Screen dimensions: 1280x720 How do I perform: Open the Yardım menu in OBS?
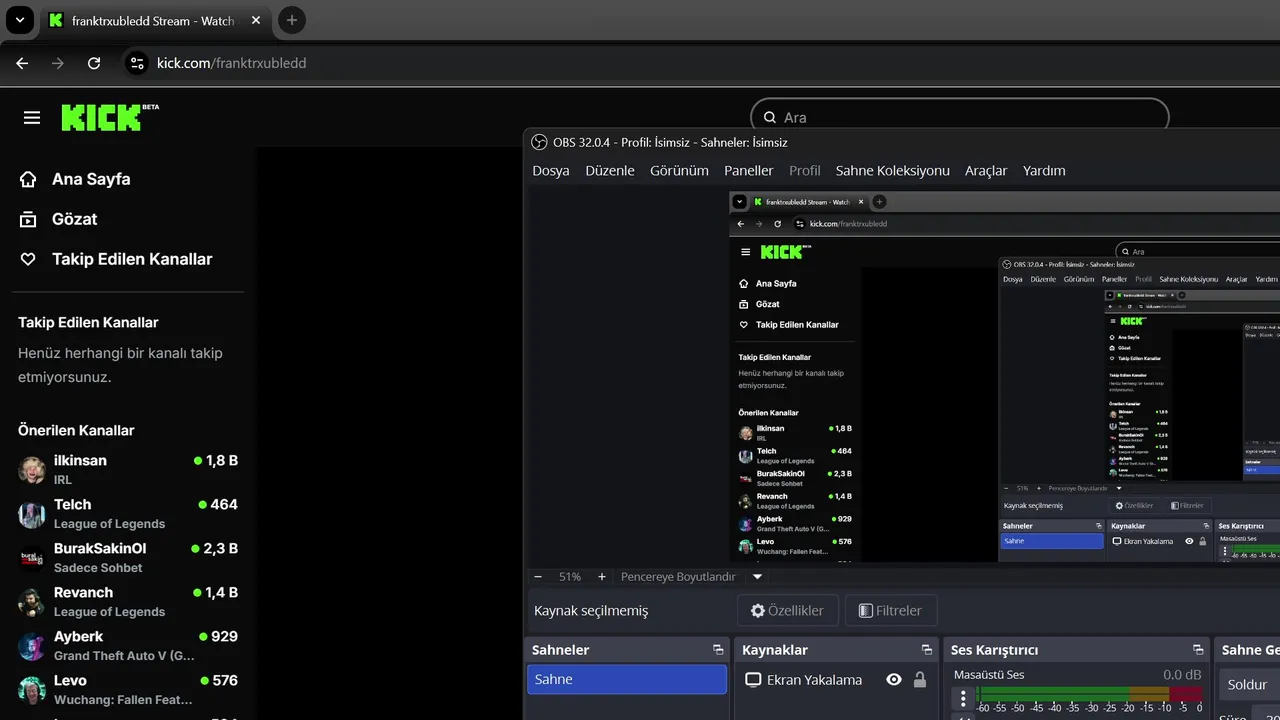1044,171
